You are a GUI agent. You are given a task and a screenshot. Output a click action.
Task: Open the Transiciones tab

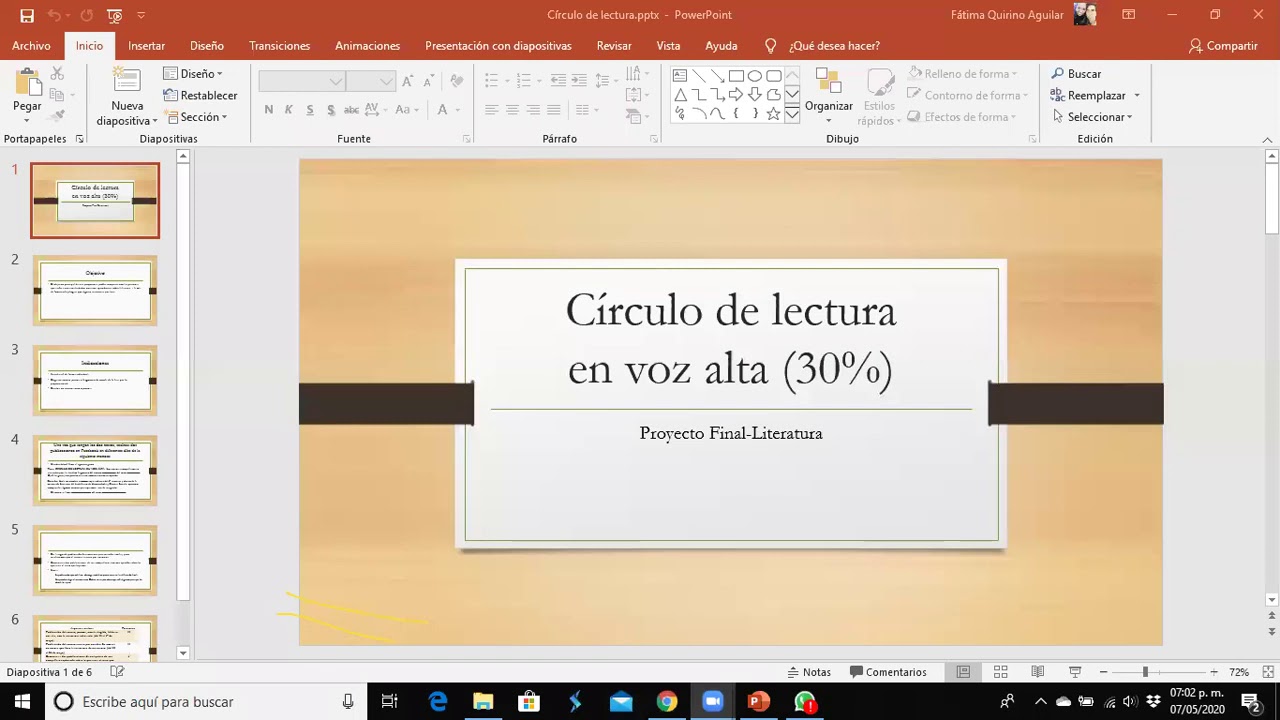click(x=279, y=46)
